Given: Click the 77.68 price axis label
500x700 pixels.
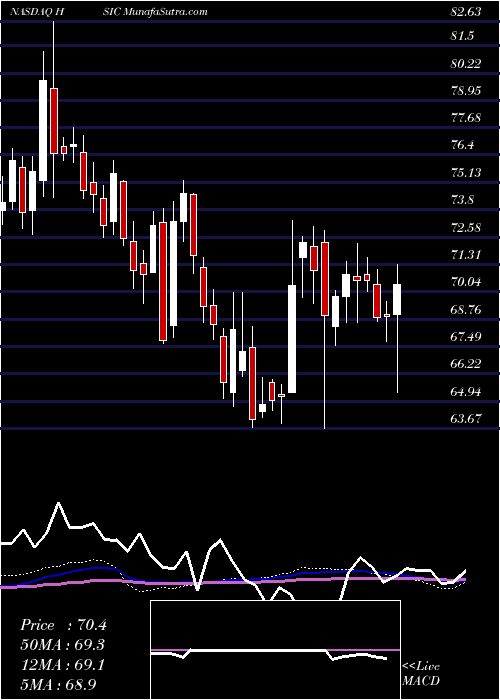Looking at the screenshot, I should tap(466, 118).
